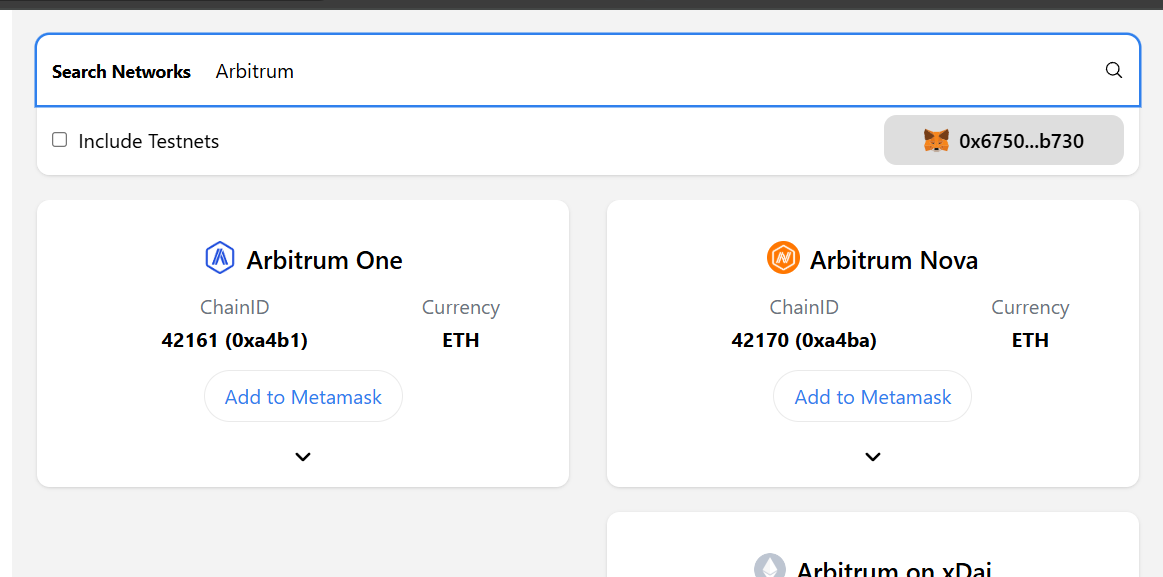Click the Arbitrum Nova orange logo icon

point(783,258)
